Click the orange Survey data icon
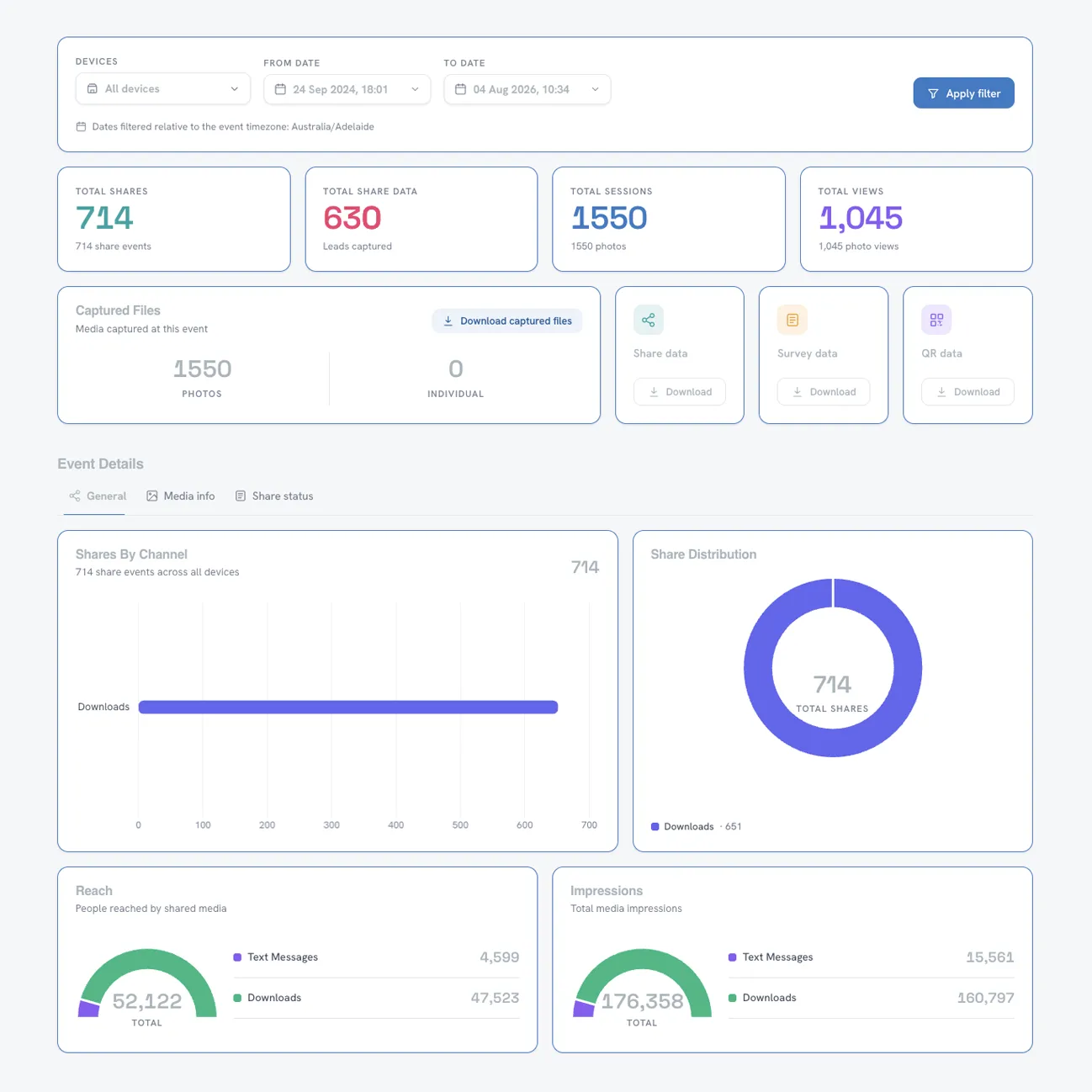The image size is (1092, 1092). (792, 320)
